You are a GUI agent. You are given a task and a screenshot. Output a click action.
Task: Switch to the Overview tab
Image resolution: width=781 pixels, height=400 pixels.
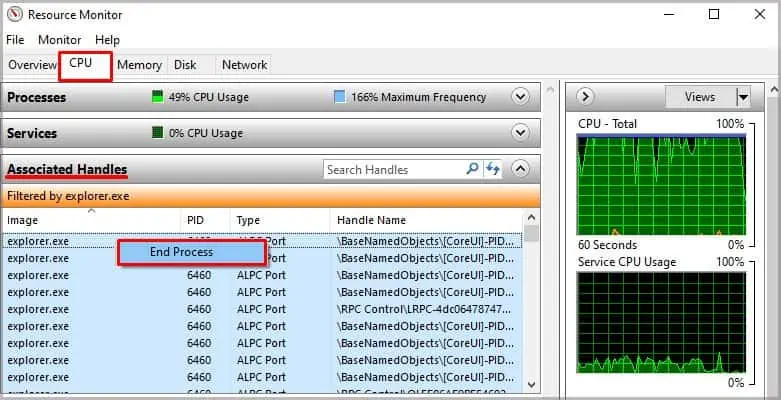click(x=32, y=65)
